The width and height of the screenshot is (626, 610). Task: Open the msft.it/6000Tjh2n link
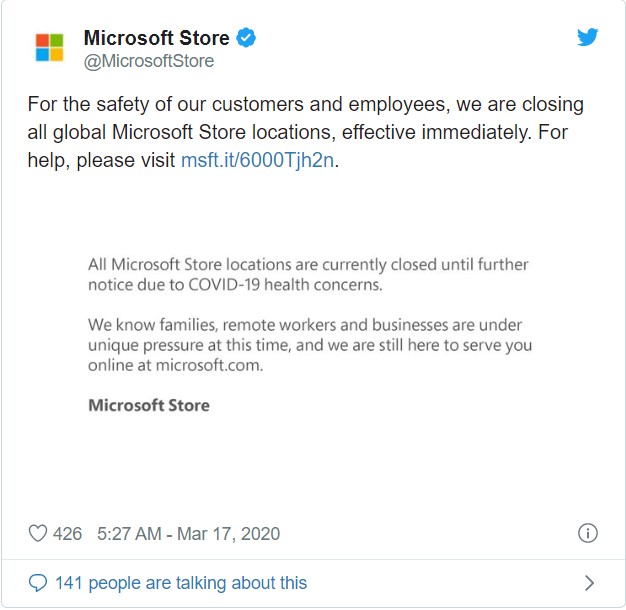[257, 160]
